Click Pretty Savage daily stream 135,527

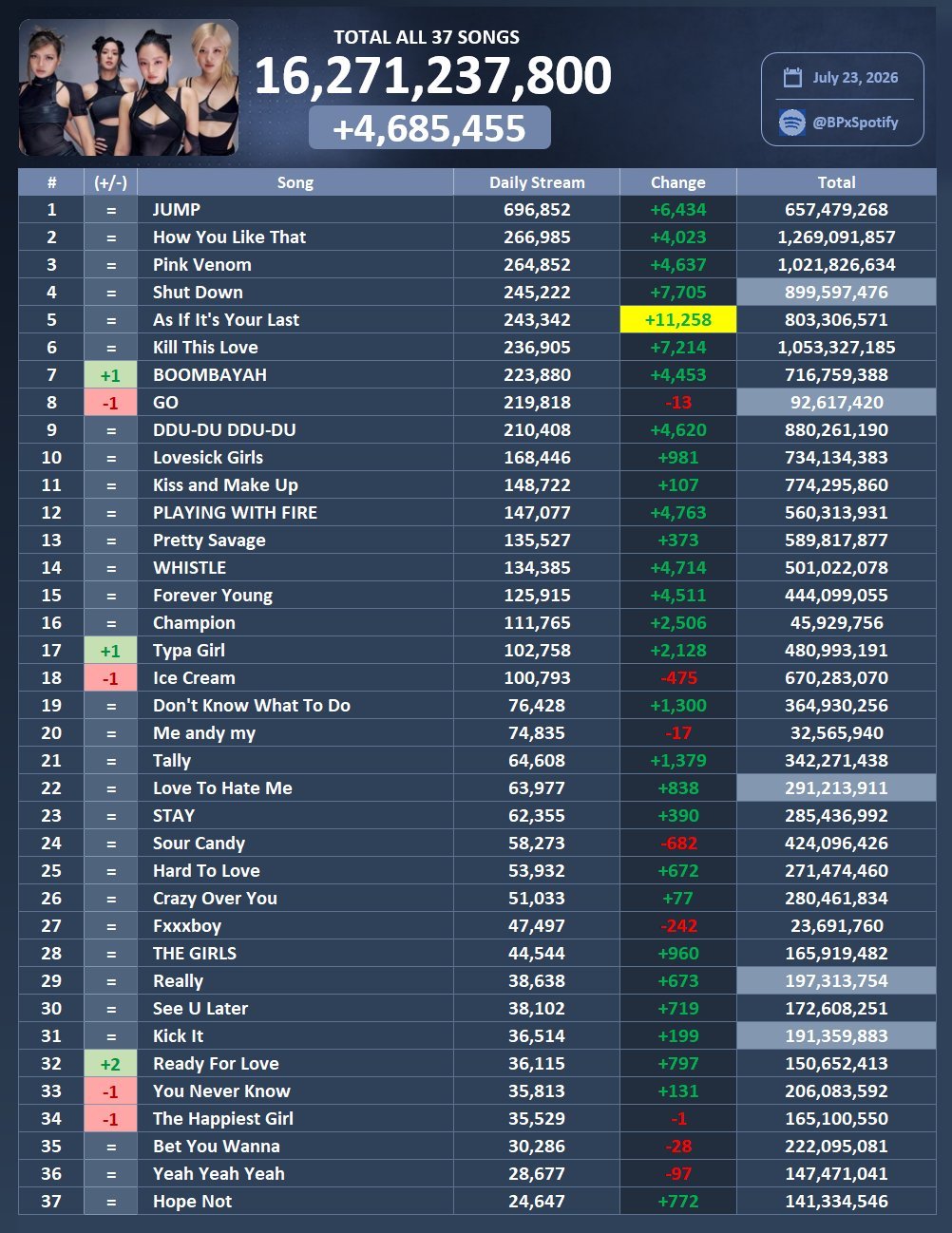coord(537,541)
